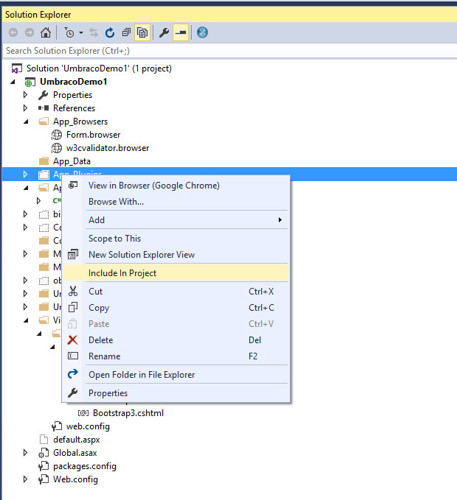Click the View in Browser icon

tap(73, 185)
